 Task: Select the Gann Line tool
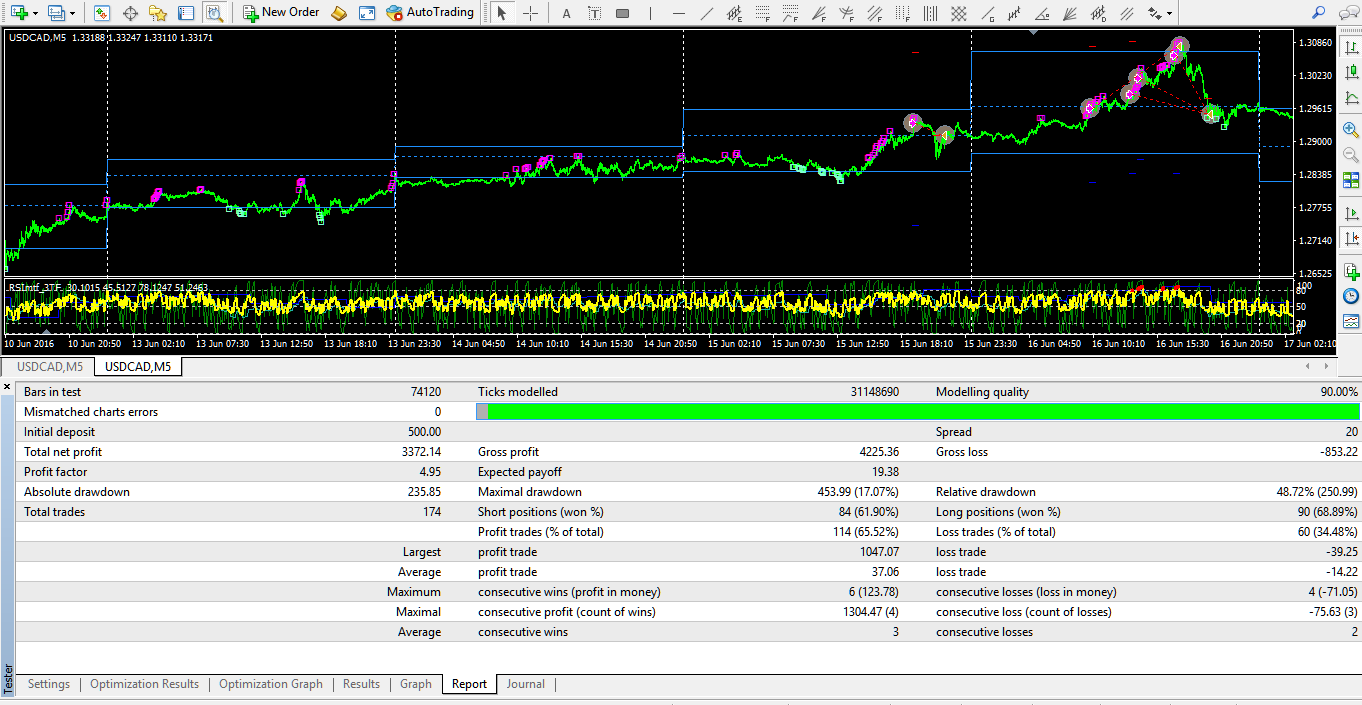coord(987,13)
